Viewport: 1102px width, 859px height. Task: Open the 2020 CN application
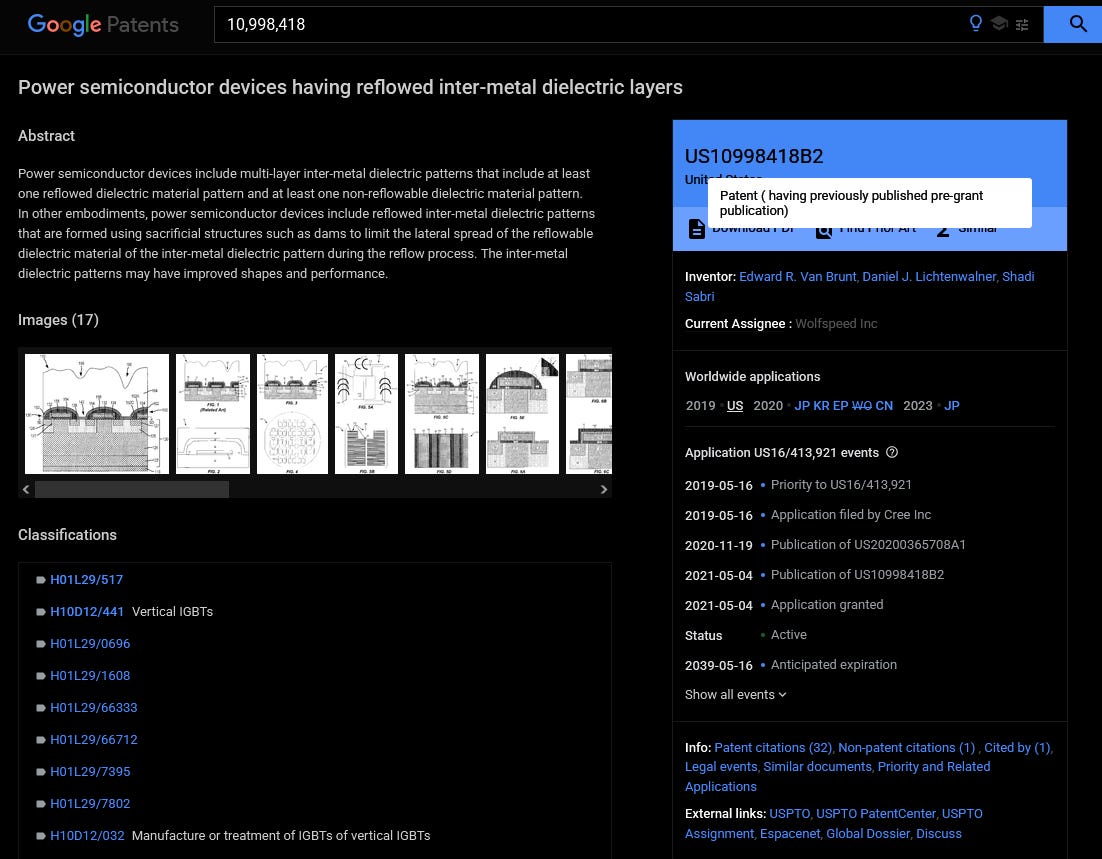coord(884,406)
